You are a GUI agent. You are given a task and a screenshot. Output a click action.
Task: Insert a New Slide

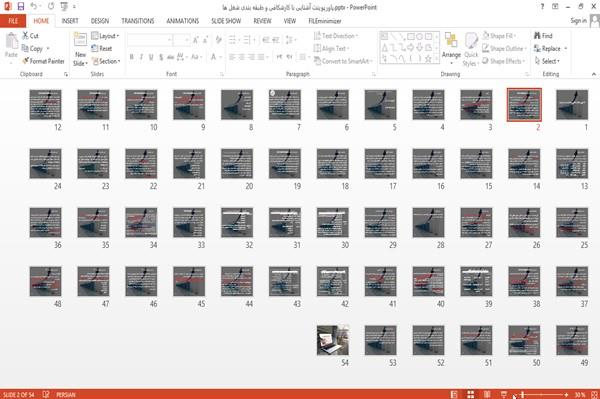pyautogui.click(x=80, y=50)
